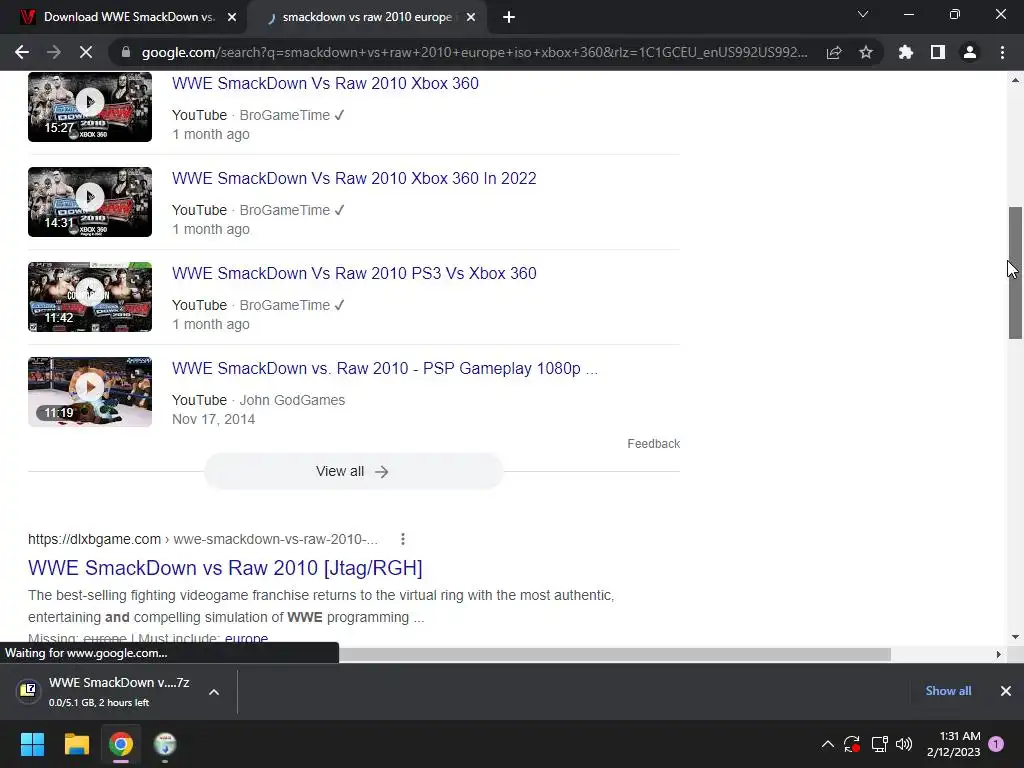1024x768 pixels.
Task: Open the Extensions puzzle icon
Action: pos(906,52)
